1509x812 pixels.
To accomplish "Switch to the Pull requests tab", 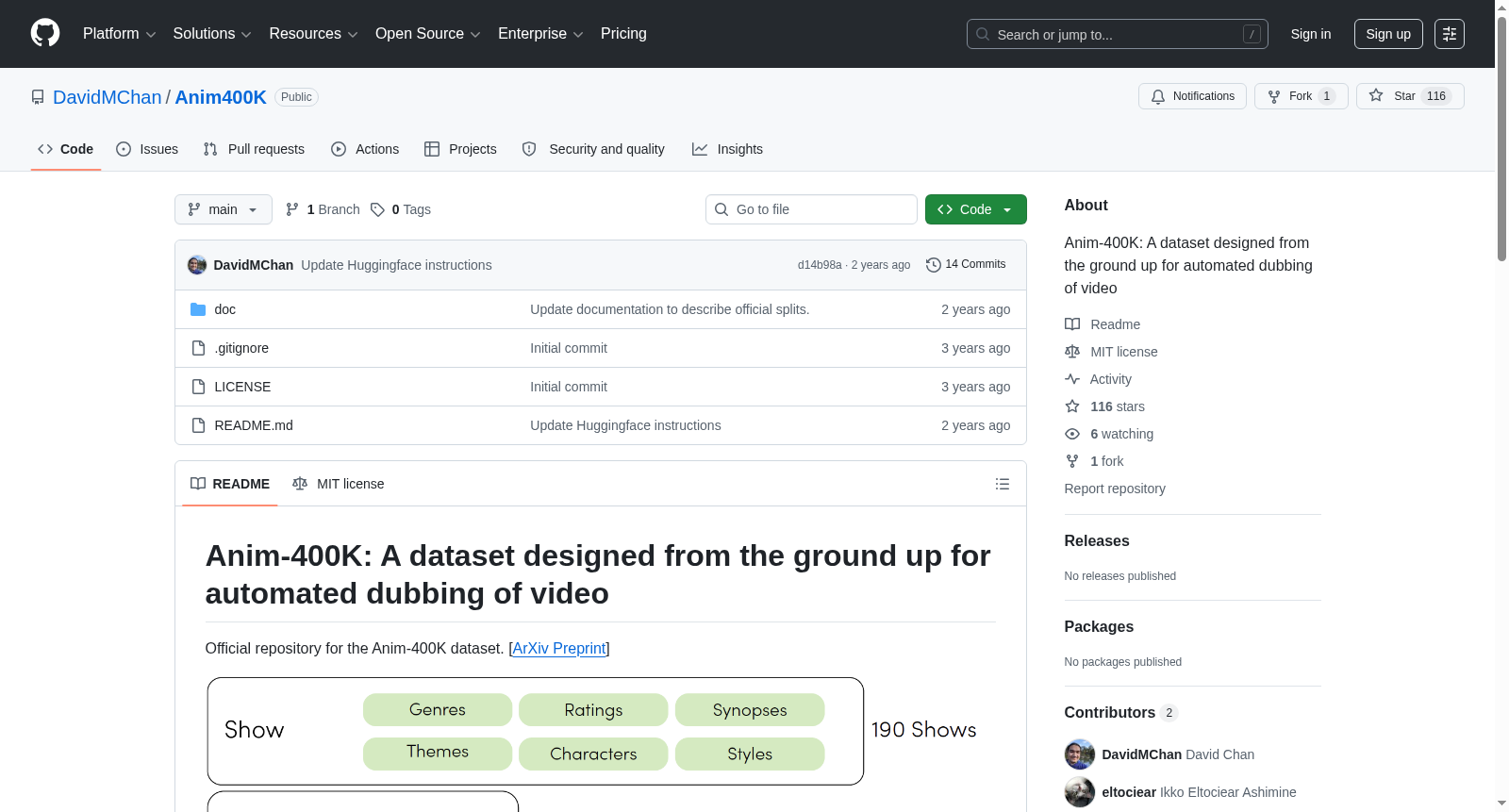I will (x=254, y=149).
